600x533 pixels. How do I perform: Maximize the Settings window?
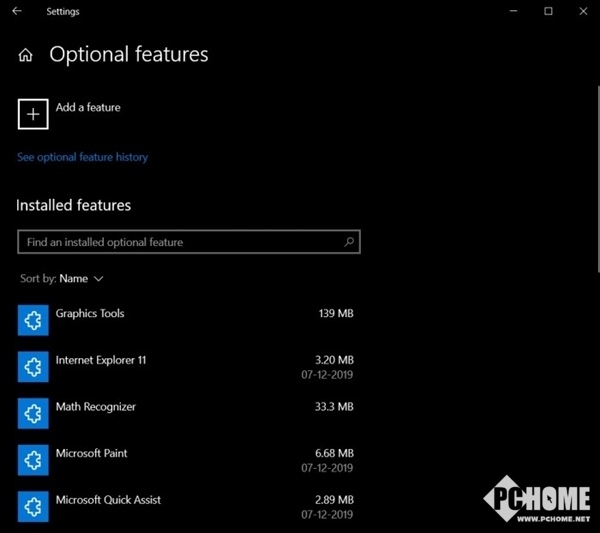[x=548, y=12]
